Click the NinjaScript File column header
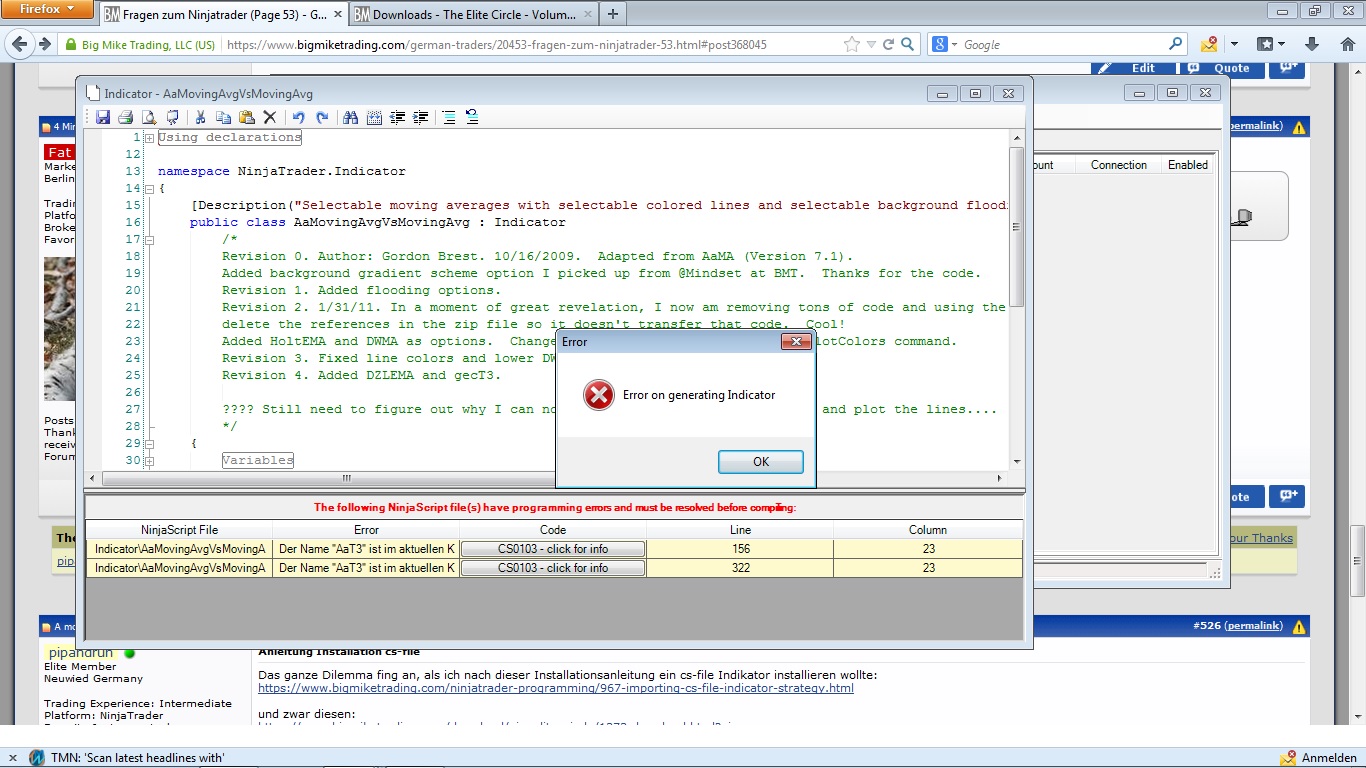Viewport: 1366px width, 768px height. [179, 530]
